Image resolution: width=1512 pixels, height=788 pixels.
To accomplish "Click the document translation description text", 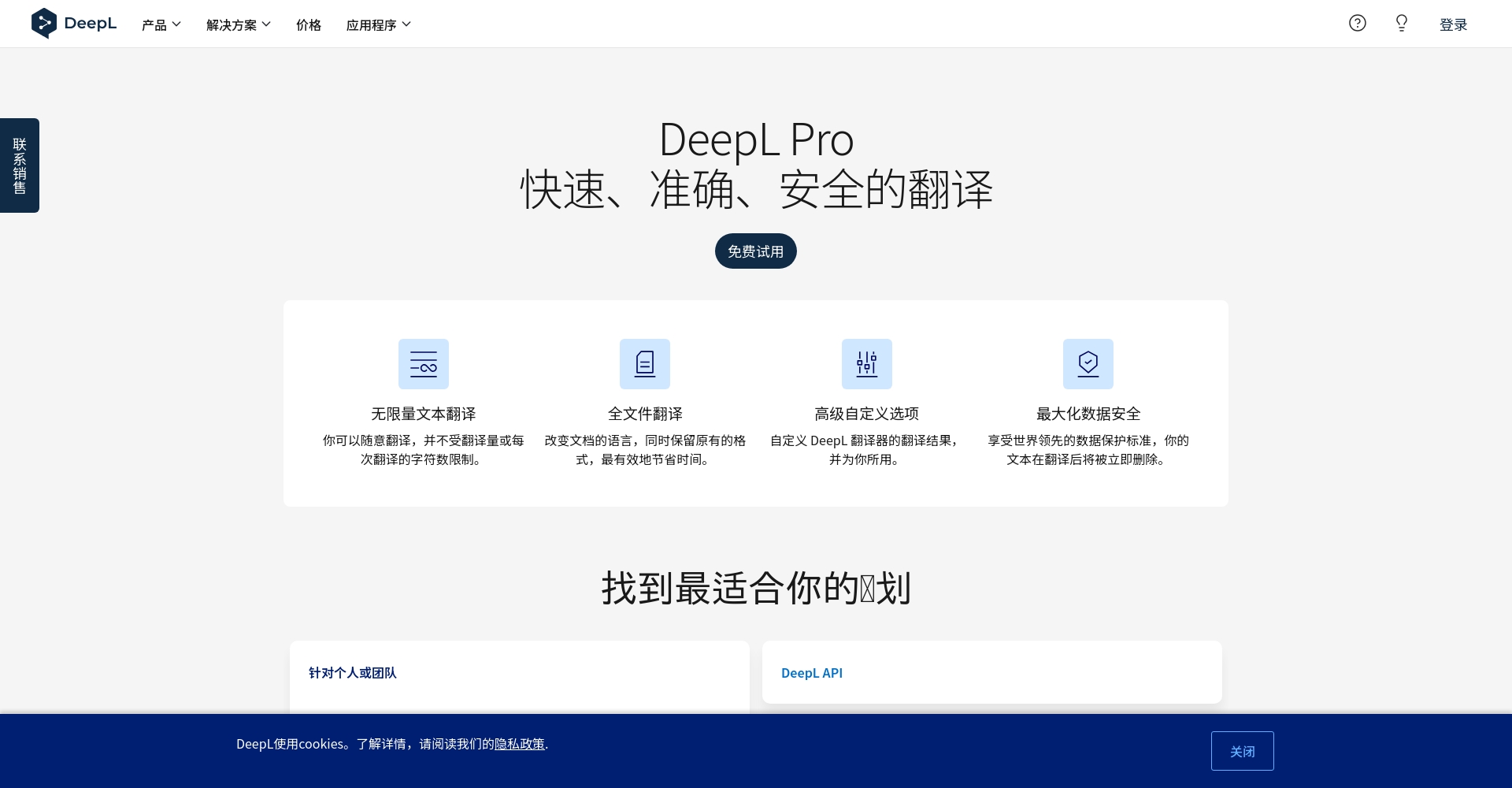I will pos(645,450).
